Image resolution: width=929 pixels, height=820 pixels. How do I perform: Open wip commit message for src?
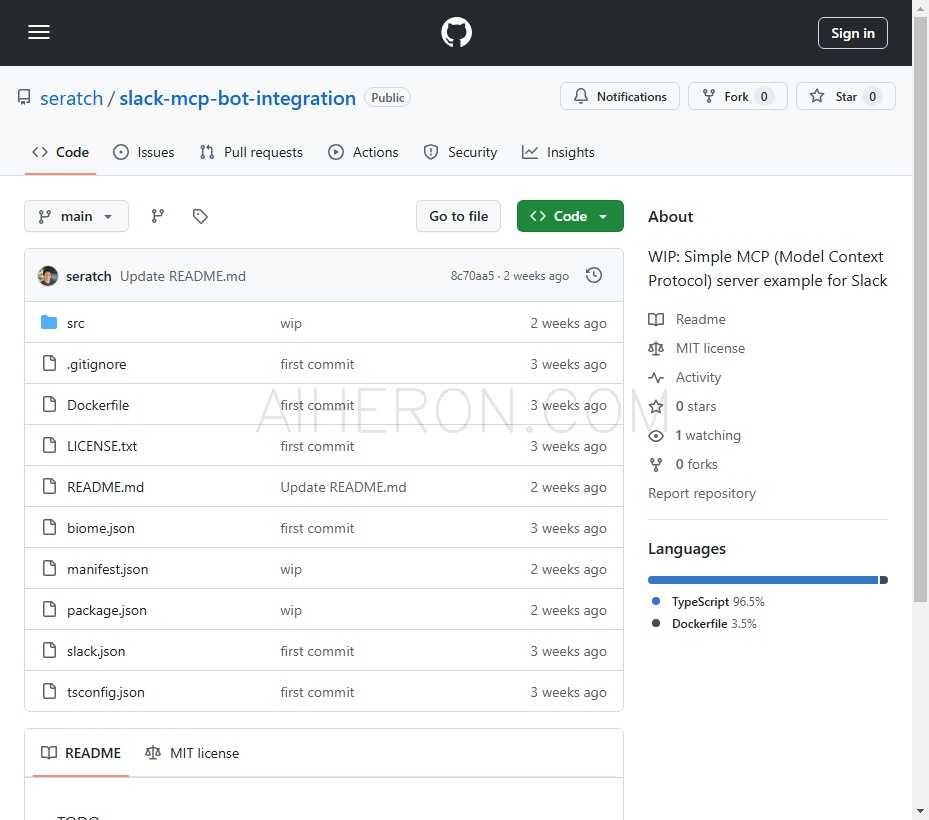[x=291, y=323]
